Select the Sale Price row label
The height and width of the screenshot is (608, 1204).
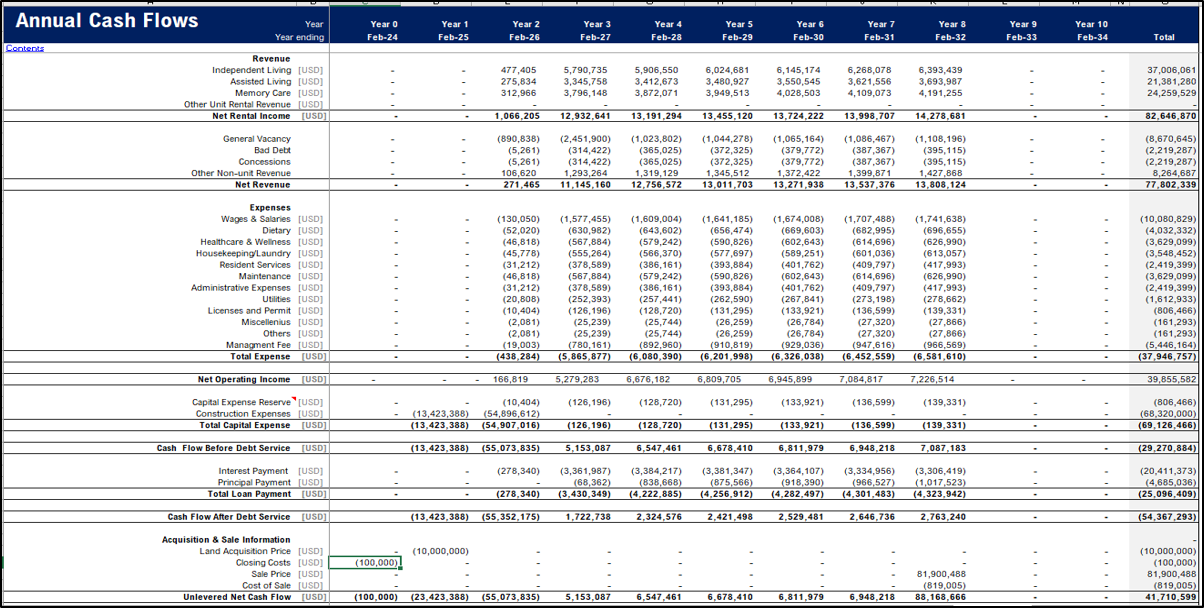272,574
